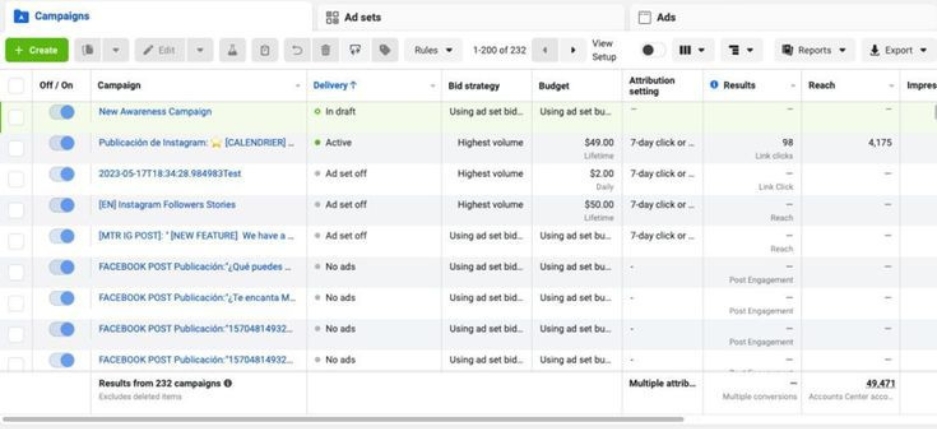Viewport: 937px width, 429px height.
Task: Open the A/B test flask icon
Action: click(232, 50)
